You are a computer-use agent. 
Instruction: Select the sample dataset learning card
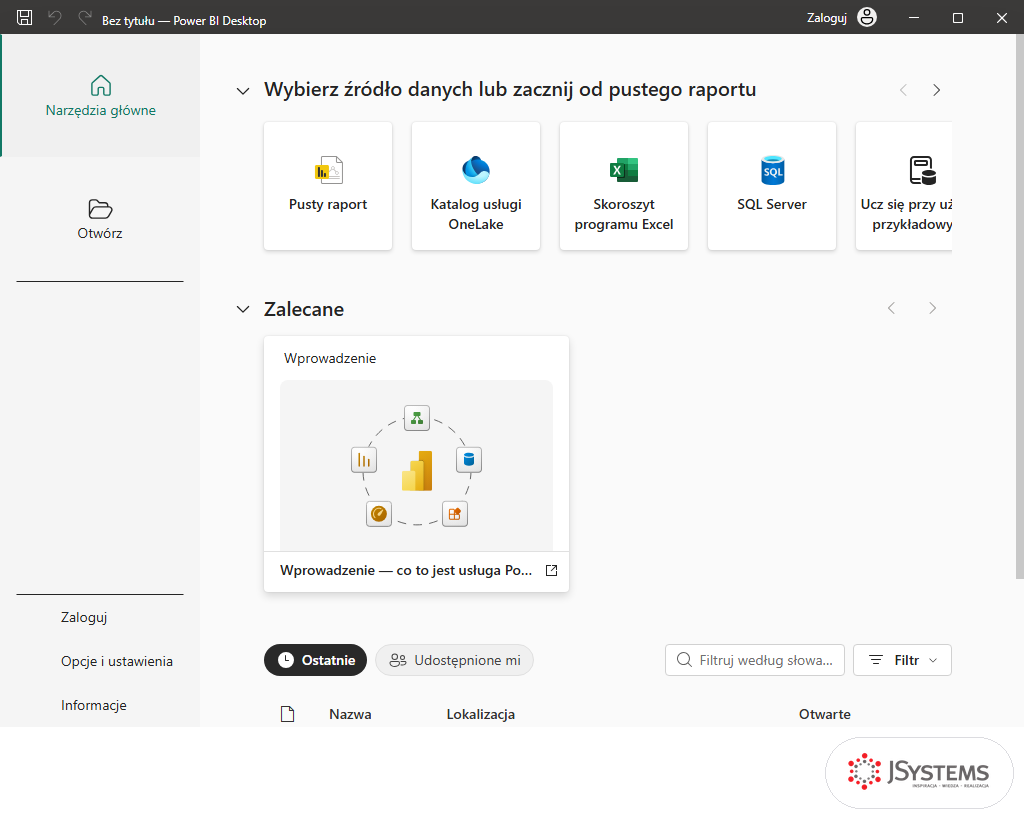tap(904, 186)
